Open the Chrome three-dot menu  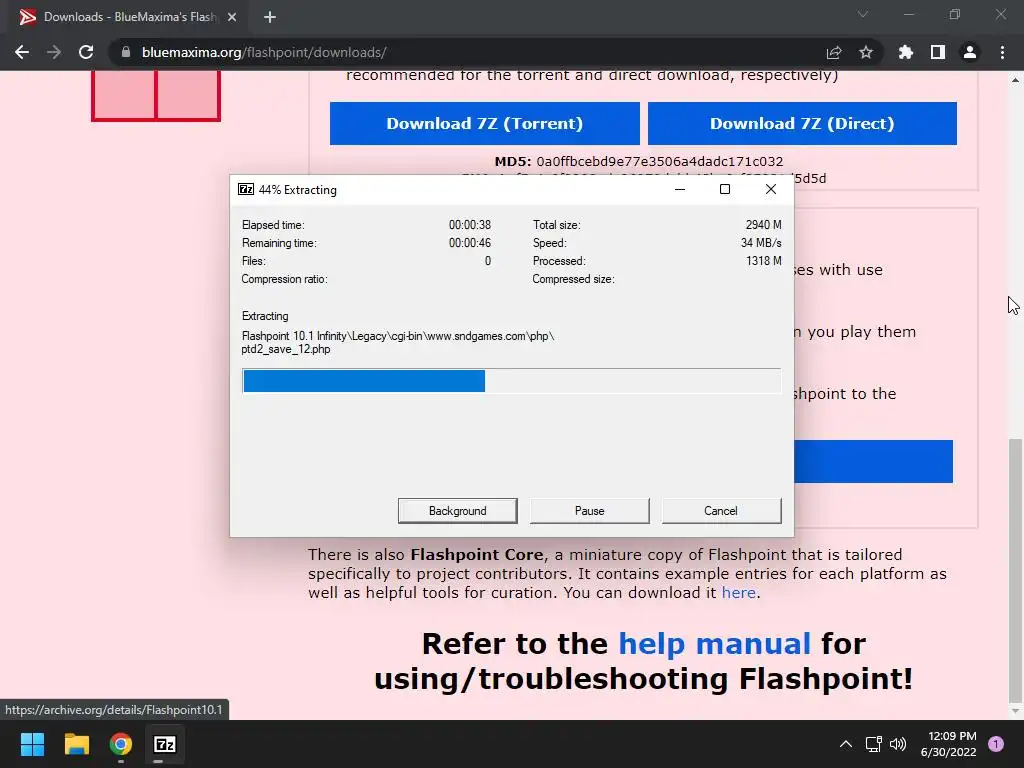[x=1002, y=52]
